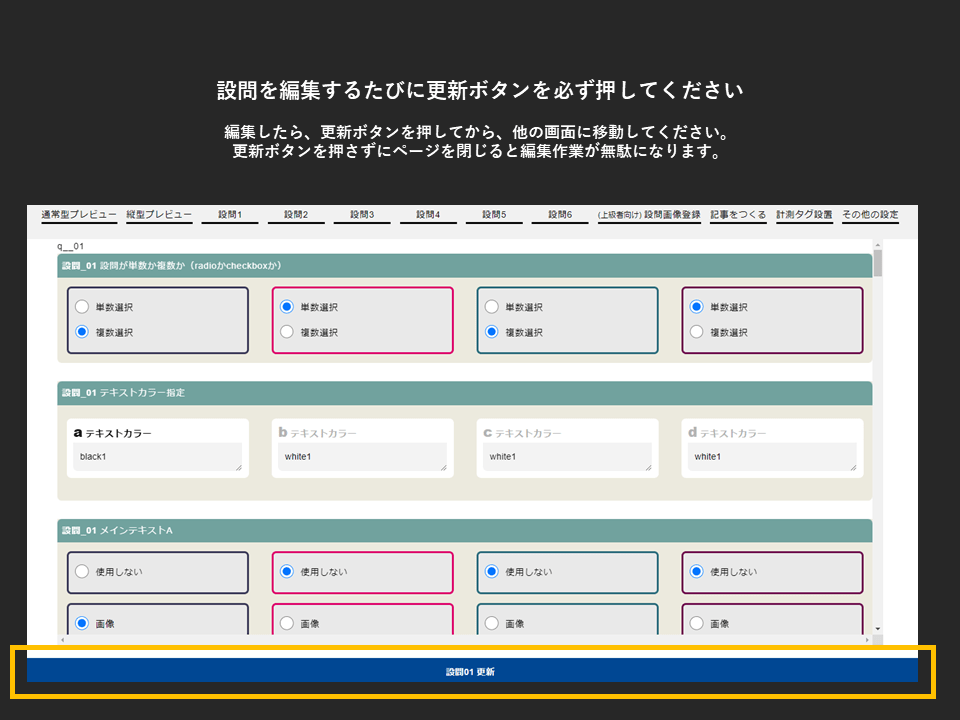The width and height of the screenshot is (960, 720).
Task: Select 使用しない in the navy-bordered メインテキストA box
Action: point(82,572)
